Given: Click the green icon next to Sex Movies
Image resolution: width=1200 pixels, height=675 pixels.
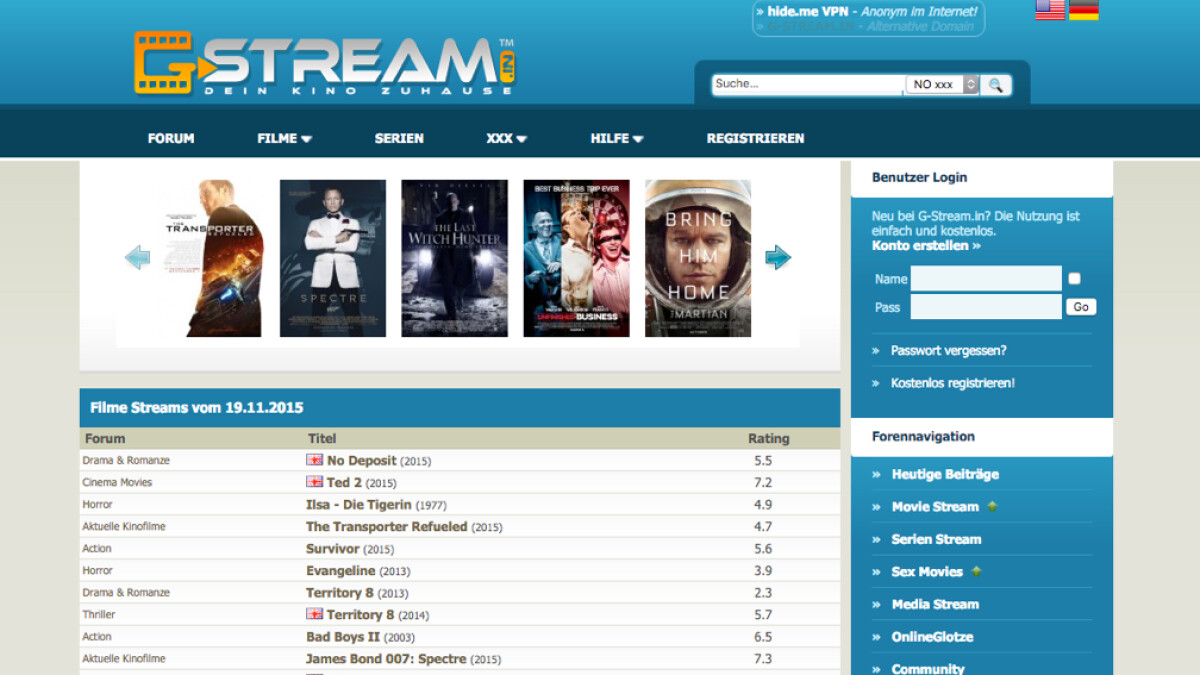Looking at the screenshot, I should coord(975,571).
